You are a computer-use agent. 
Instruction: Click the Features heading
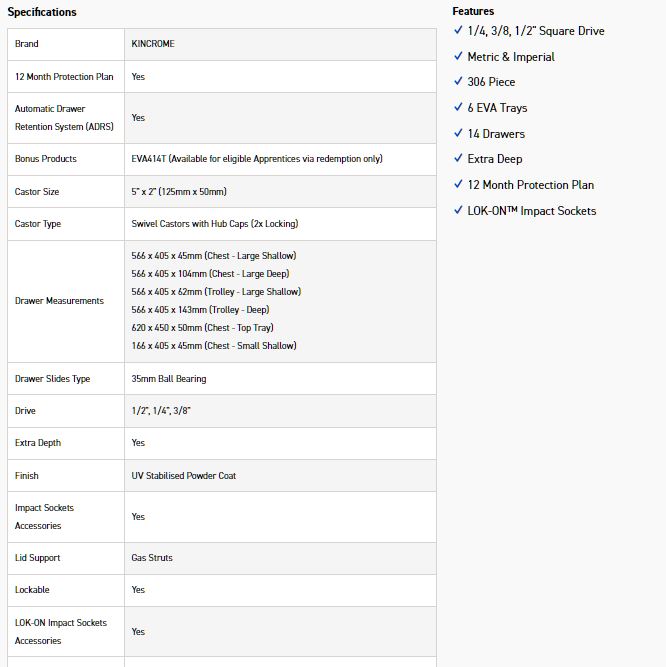click(x=473, y=11)
